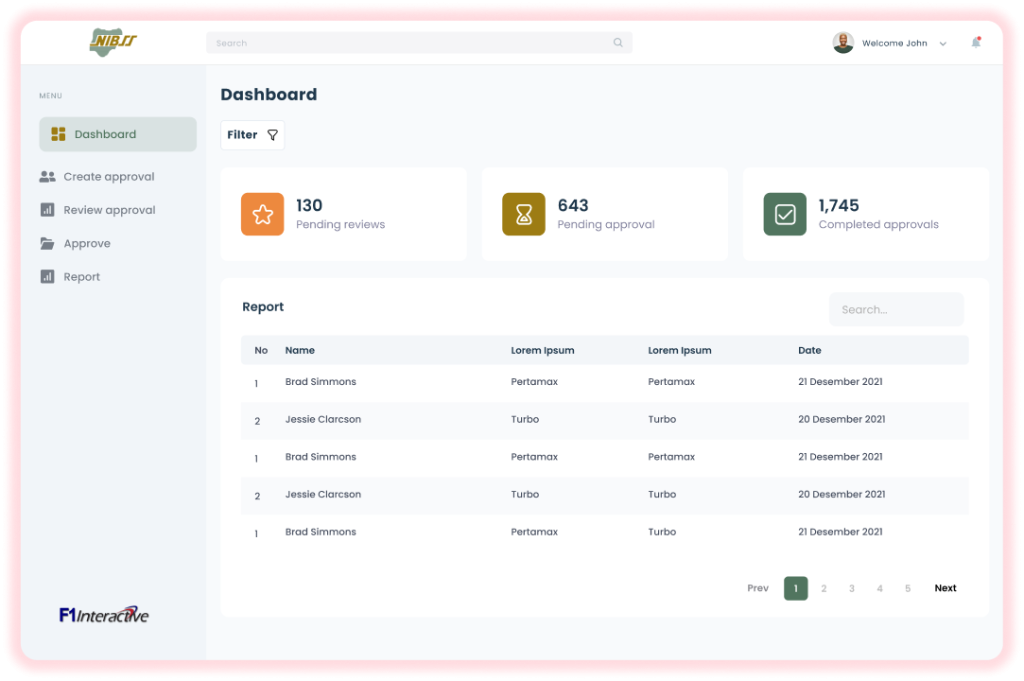Open the Dashboard menu item

point(117,134)
